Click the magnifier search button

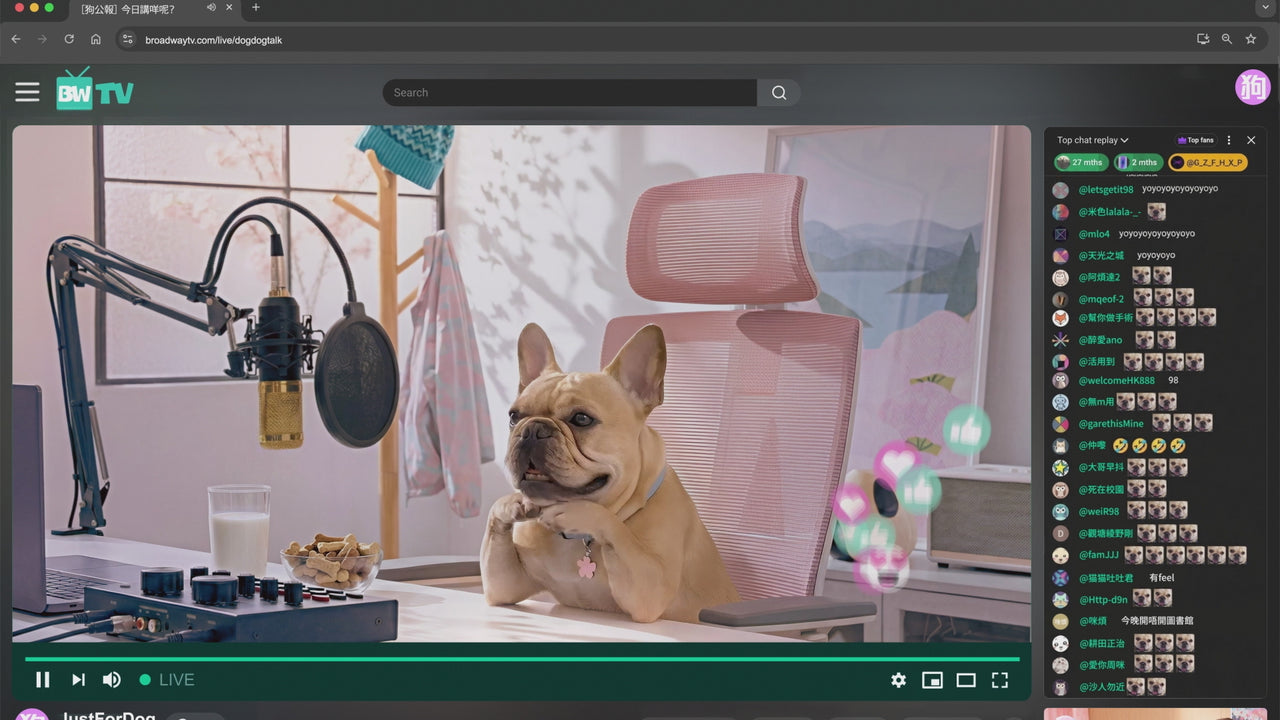point(778,93)
